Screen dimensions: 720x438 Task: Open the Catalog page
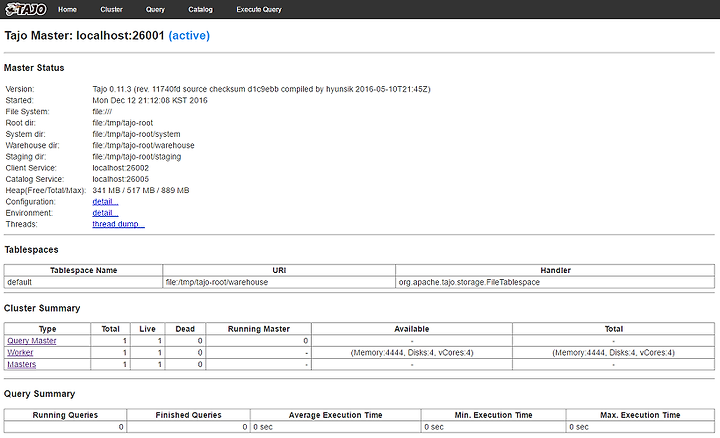click(201, 10)
